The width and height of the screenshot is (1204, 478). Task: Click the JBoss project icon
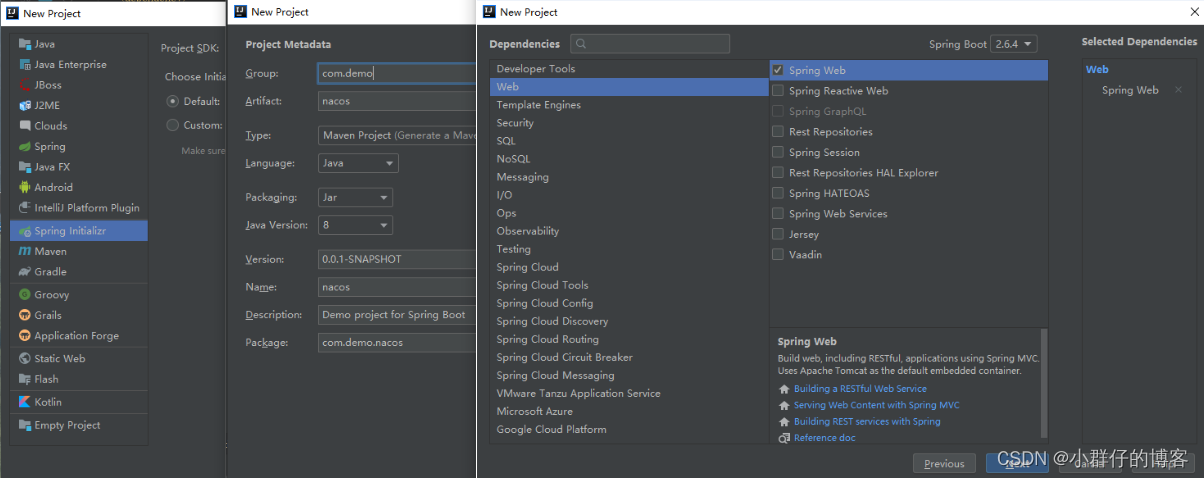[25, 85]
